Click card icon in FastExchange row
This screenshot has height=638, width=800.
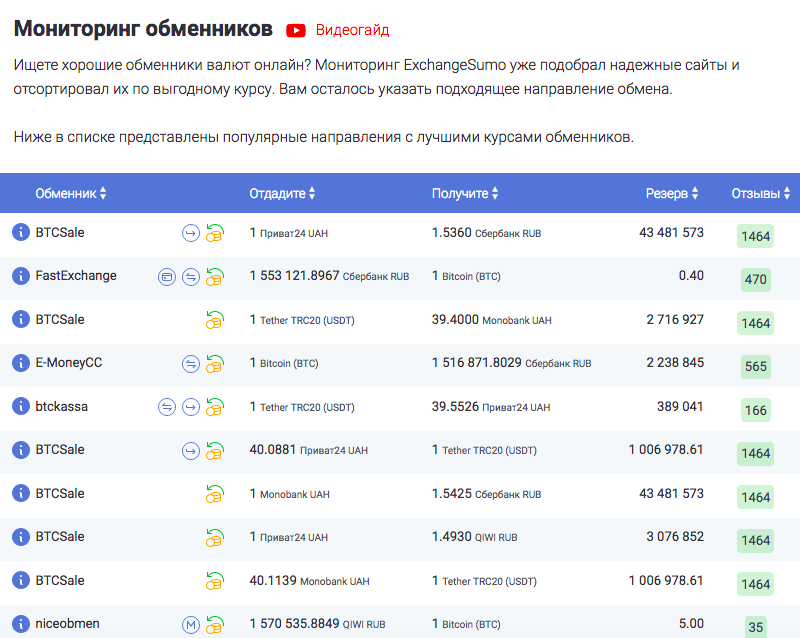(167, 277)
